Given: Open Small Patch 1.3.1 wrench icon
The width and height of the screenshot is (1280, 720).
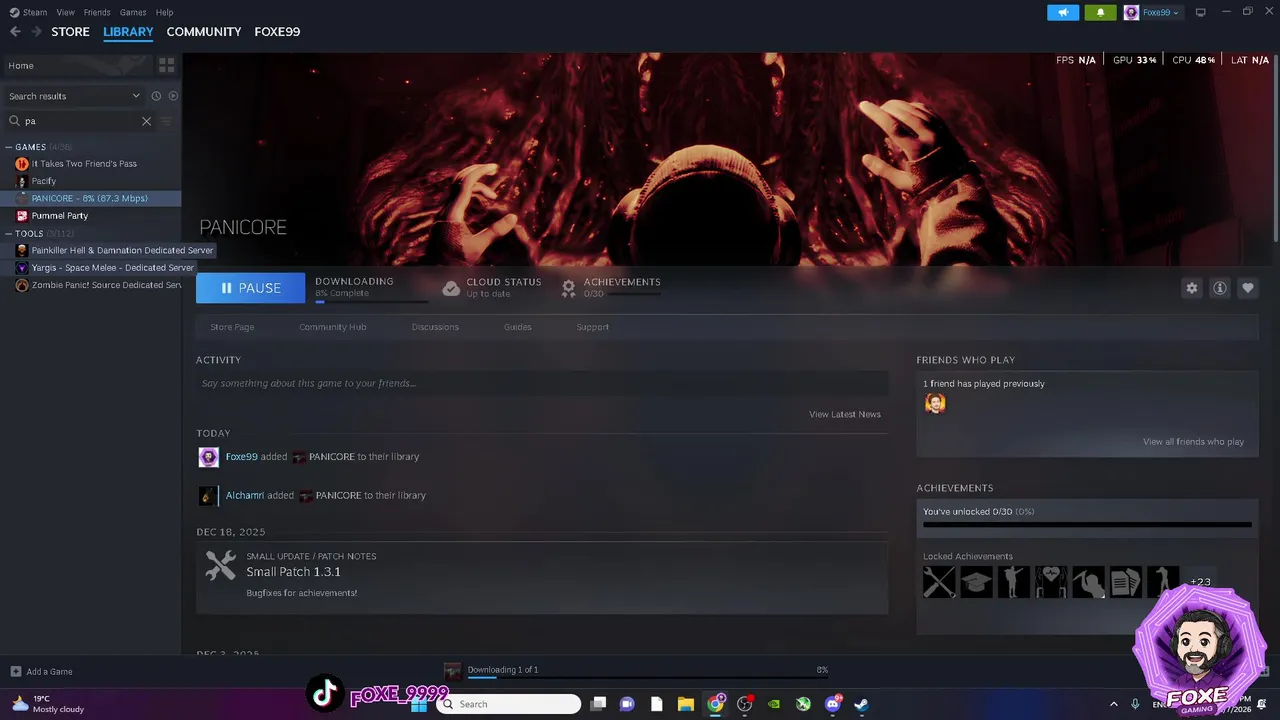Looking at the screenshot, I should coord(220,565).
